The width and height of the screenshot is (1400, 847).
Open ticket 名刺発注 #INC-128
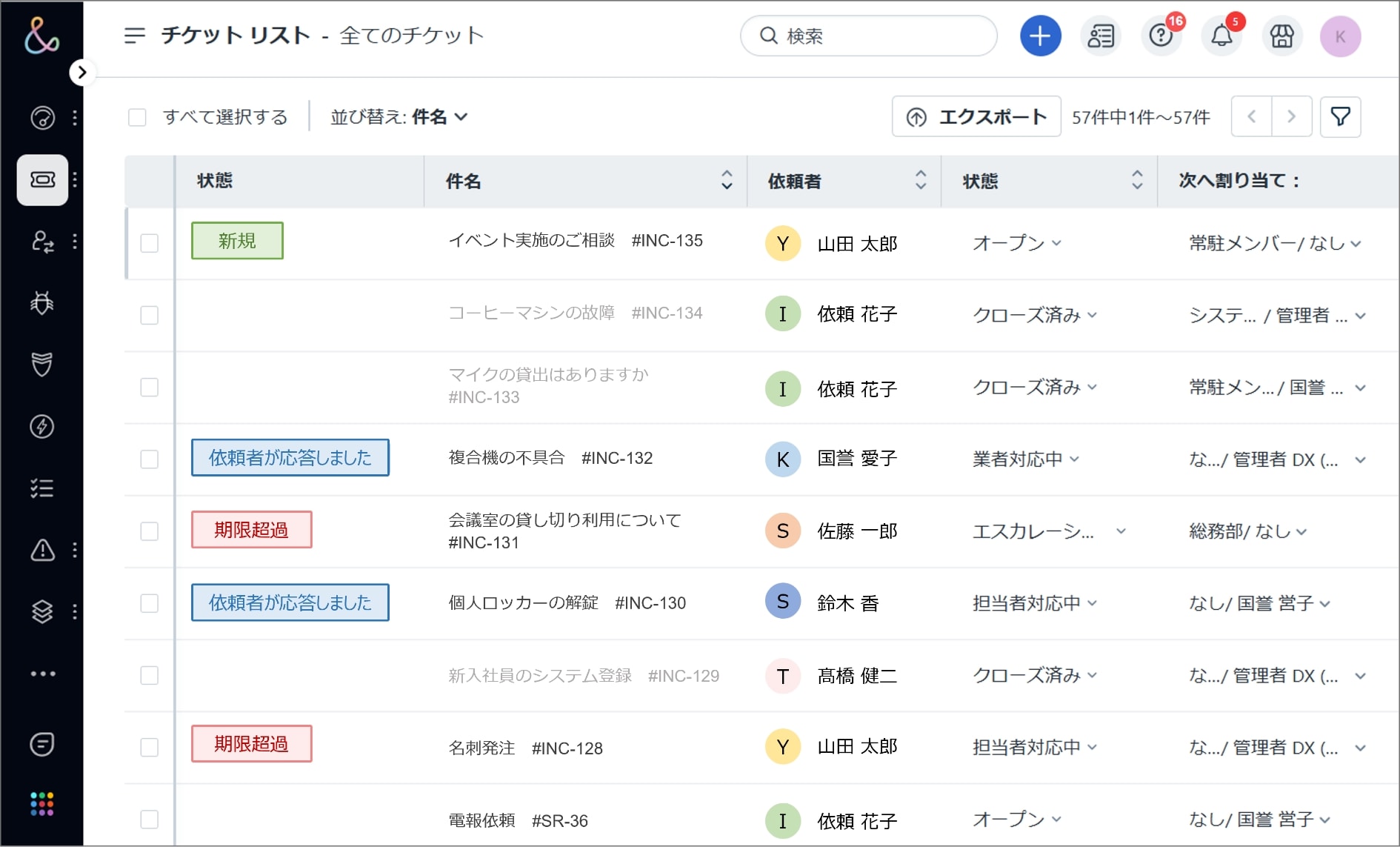coord(525,748)
